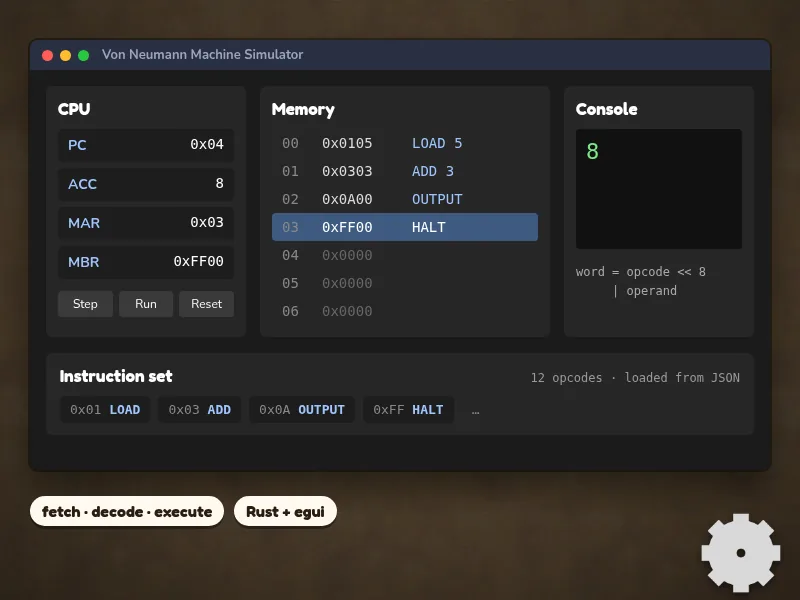Select memory row 06 with 0x0000
800x600 pixels.
click(x=405, y=311)
